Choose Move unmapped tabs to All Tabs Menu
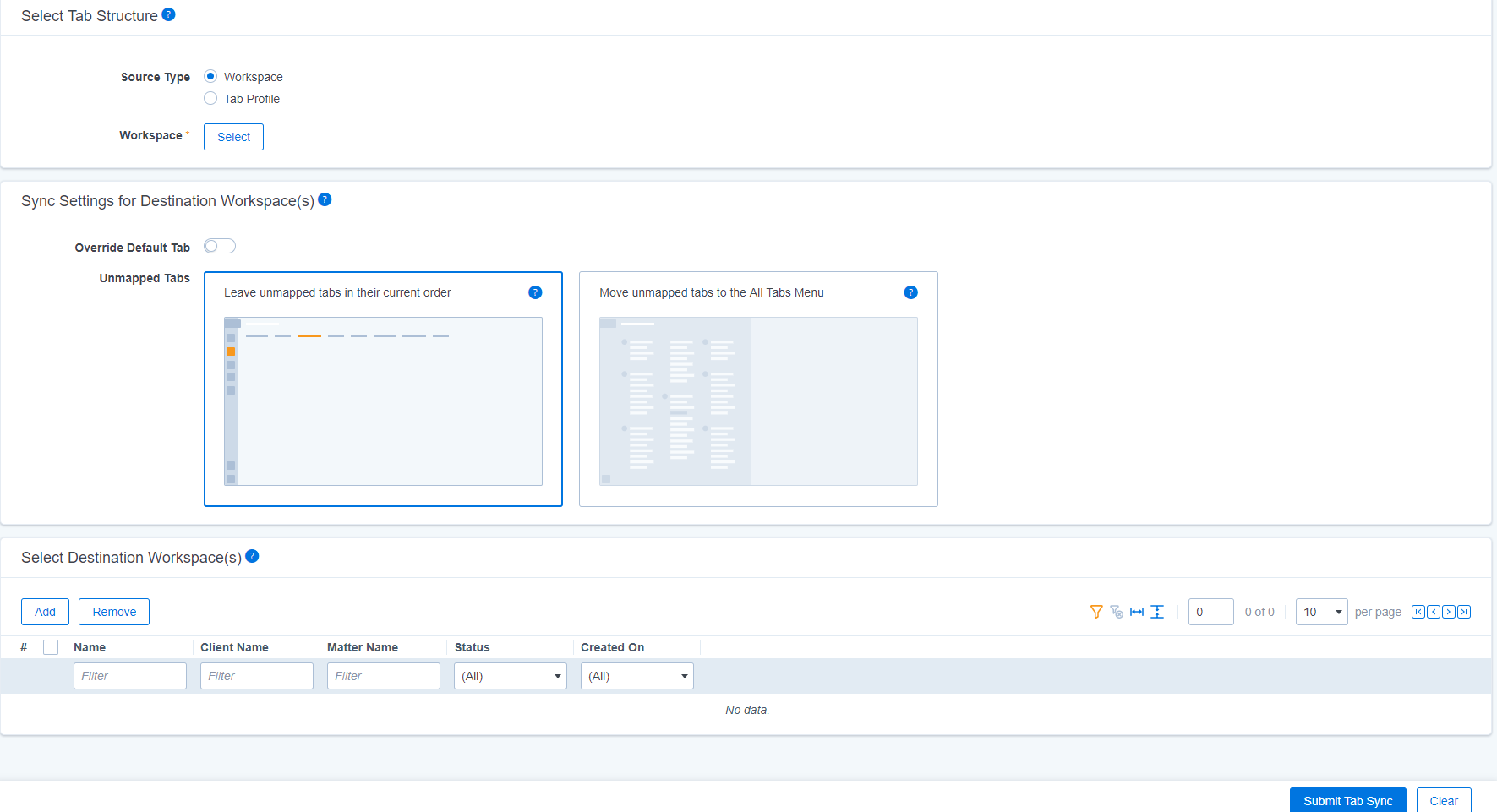The width and height of the screenshot is (1497, 812). pos(758,389)
